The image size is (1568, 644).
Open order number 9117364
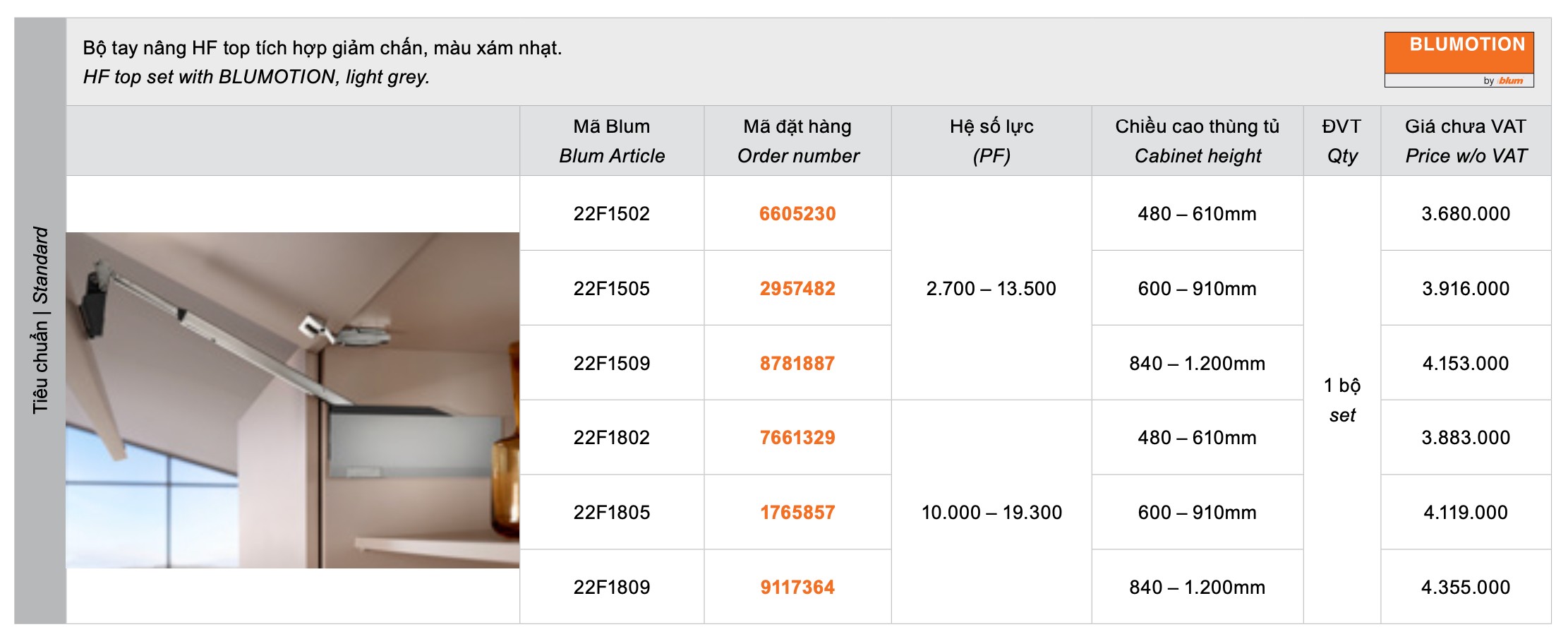point(797,588)
